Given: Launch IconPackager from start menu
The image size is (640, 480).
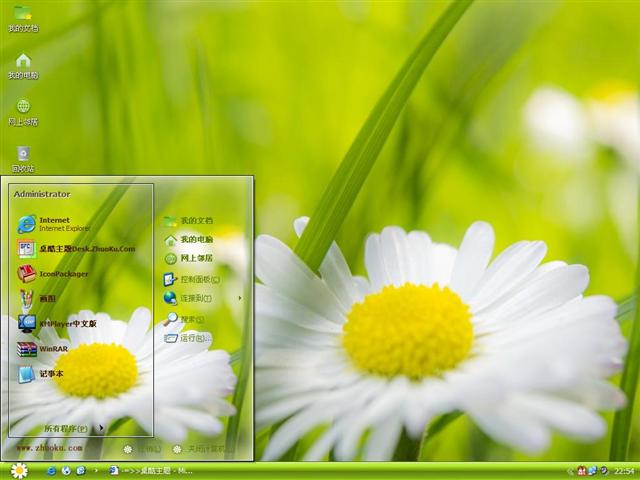Looking at the screenshot, I should click(x=52, y=274).
